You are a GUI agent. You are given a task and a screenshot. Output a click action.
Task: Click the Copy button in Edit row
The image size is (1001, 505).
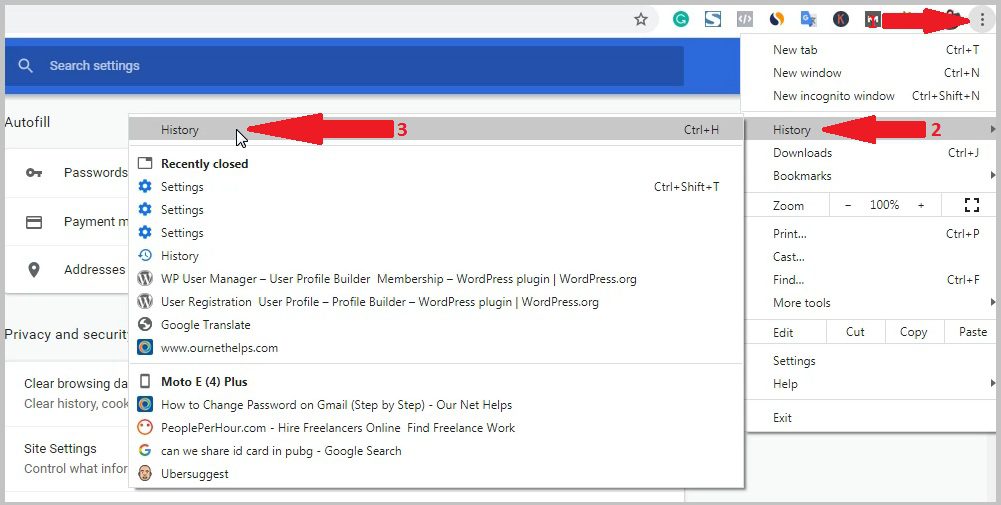(914, 332)
